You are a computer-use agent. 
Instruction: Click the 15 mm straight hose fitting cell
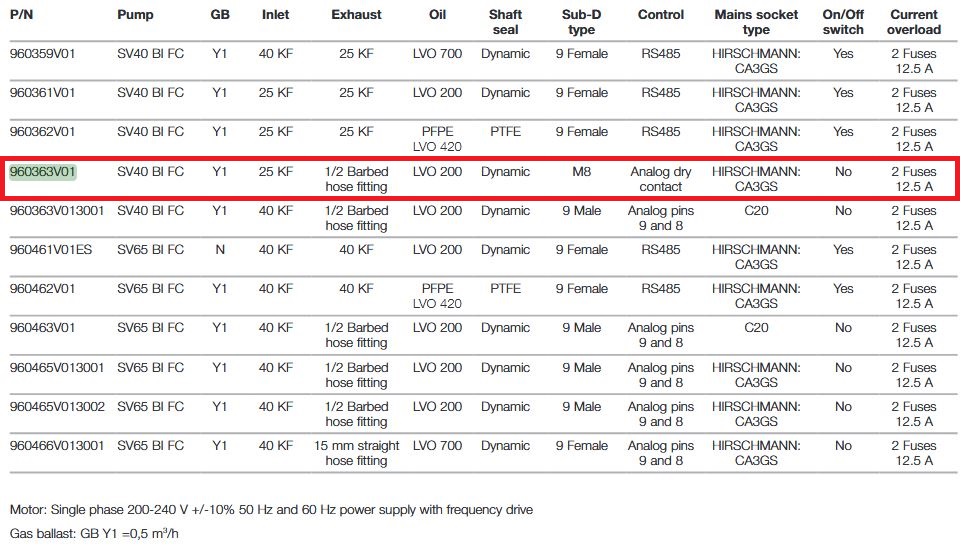(x=357, y=453)
